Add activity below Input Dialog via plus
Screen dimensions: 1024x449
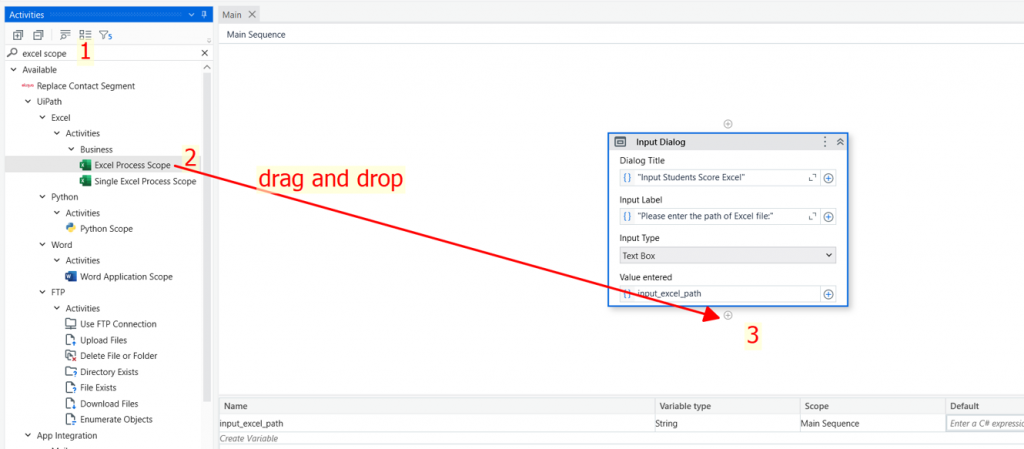coord(728,315)
